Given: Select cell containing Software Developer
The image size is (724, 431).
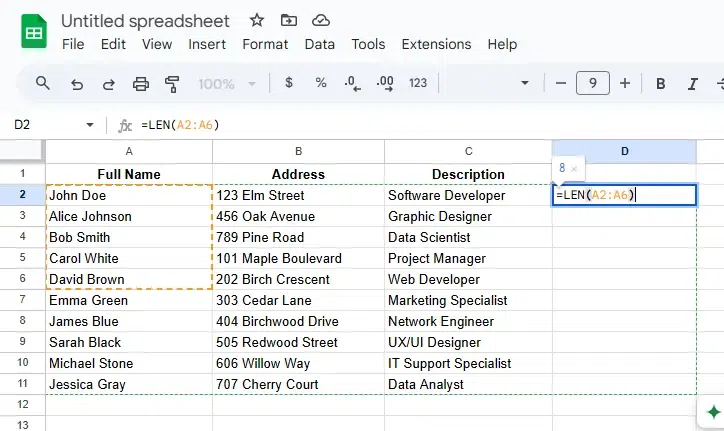Looking at the screenshot, I should pos(468,195).
